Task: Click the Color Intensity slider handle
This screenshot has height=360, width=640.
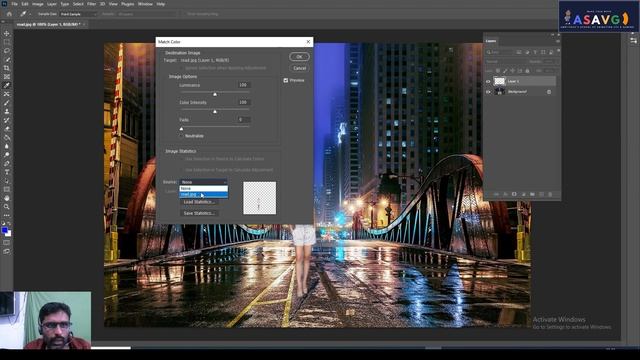Action: 215,111
